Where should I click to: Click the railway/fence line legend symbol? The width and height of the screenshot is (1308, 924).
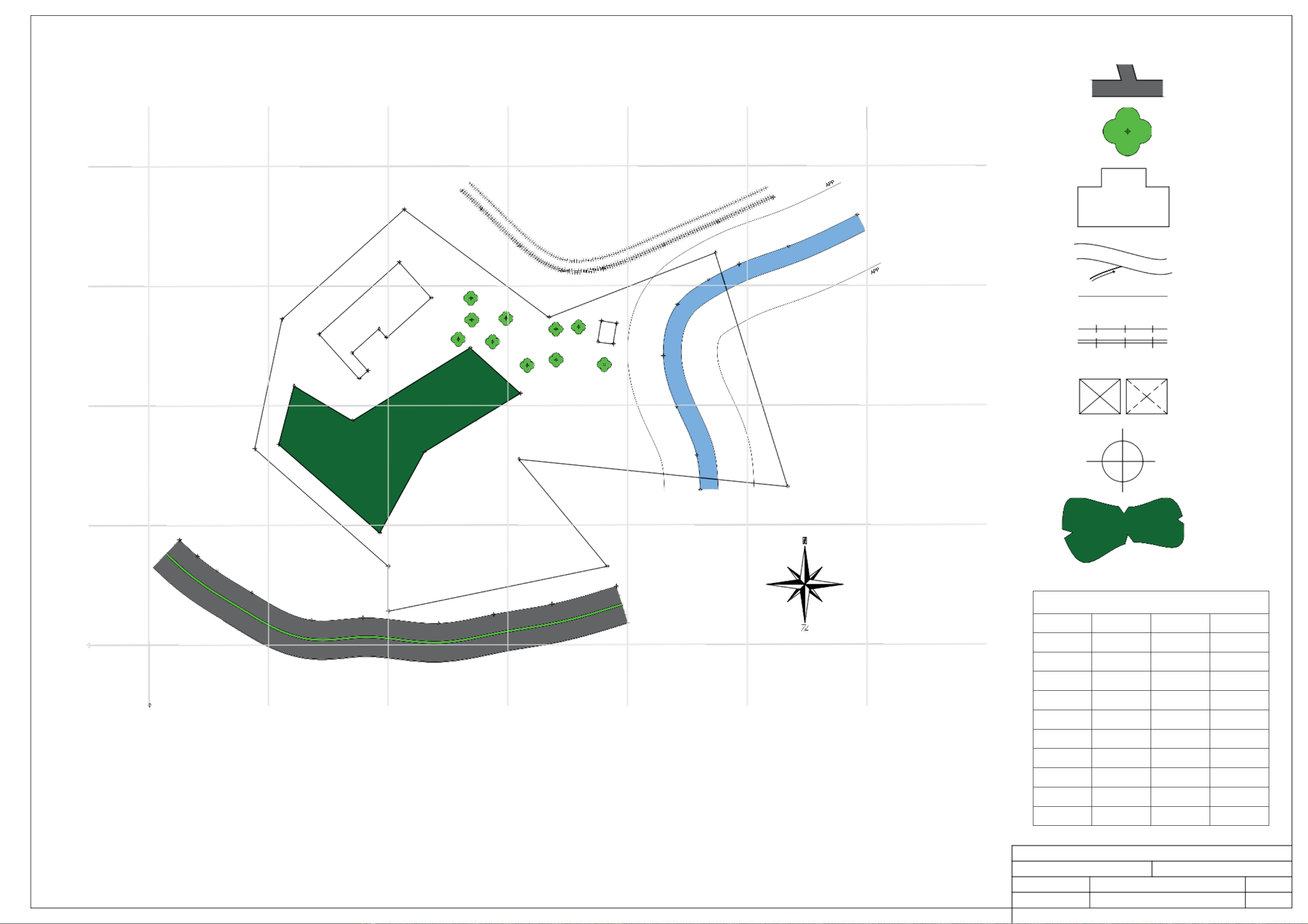pos(1122,336)
